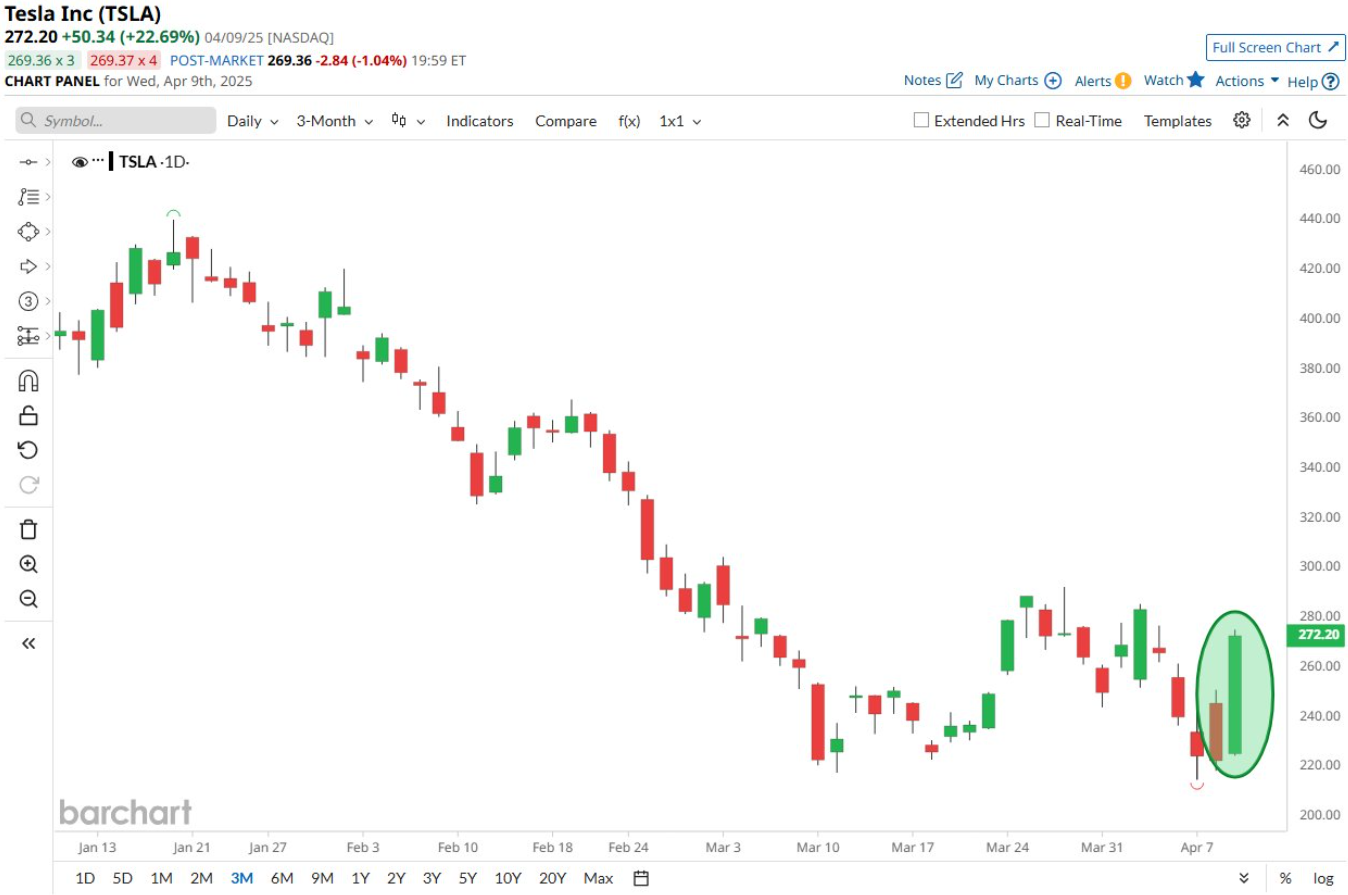The width and height of the screenshot is (1348, 895).
Task: Click the zoom out magnifier icon
Action: [28, 600]
